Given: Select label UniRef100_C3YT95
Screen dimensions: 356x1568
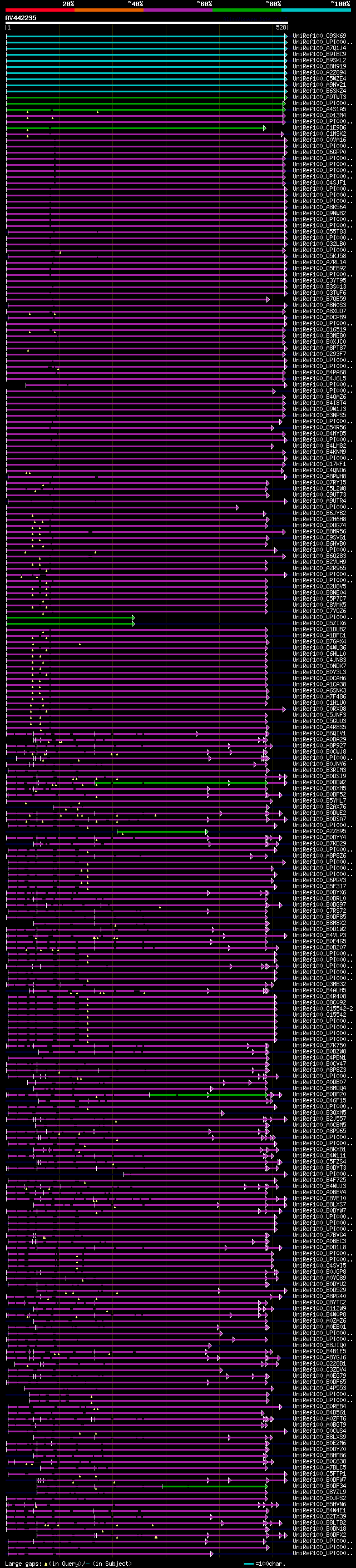Looking at the screenshot, I should click(319, 280).
